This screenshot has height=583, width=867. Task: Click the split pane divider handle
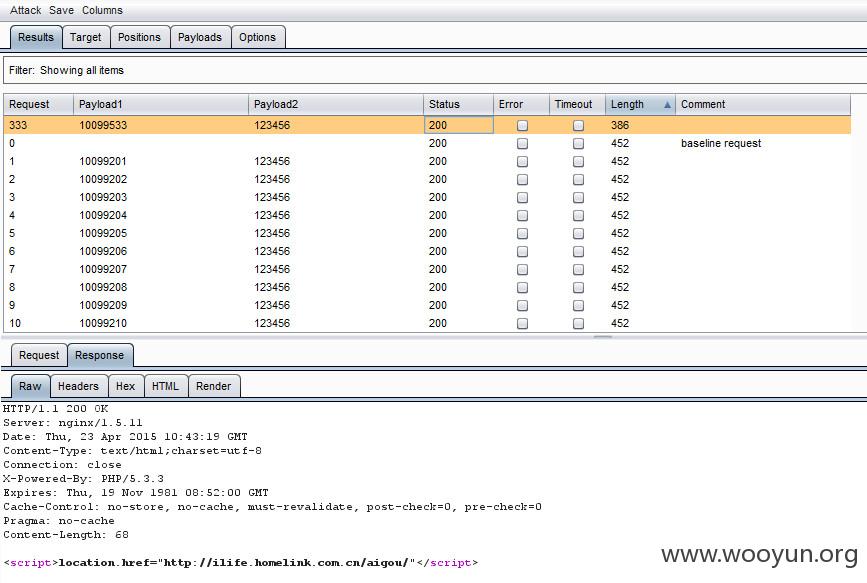(603, 336)
